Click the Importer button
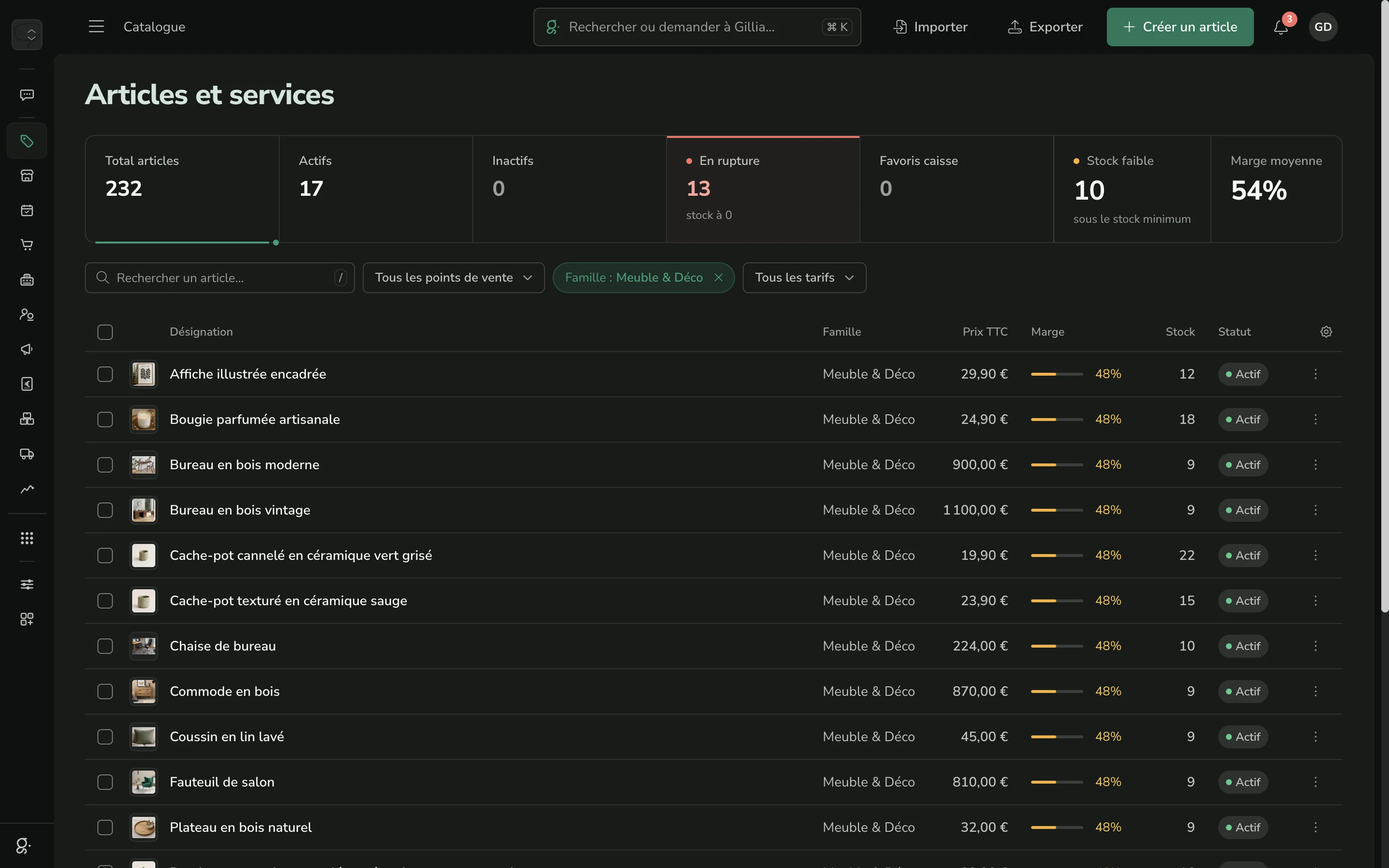The height and width of the screenshot is (868, 1389). point(930,27)
